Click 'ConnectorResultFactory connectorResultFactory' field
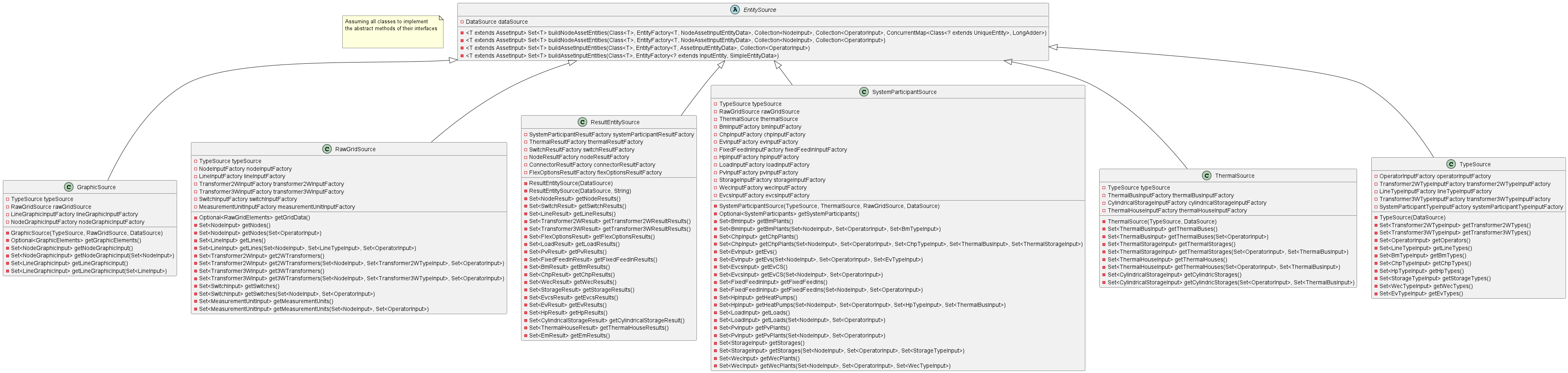Screen dimensions: 1568x373 [x=592, y=165]
